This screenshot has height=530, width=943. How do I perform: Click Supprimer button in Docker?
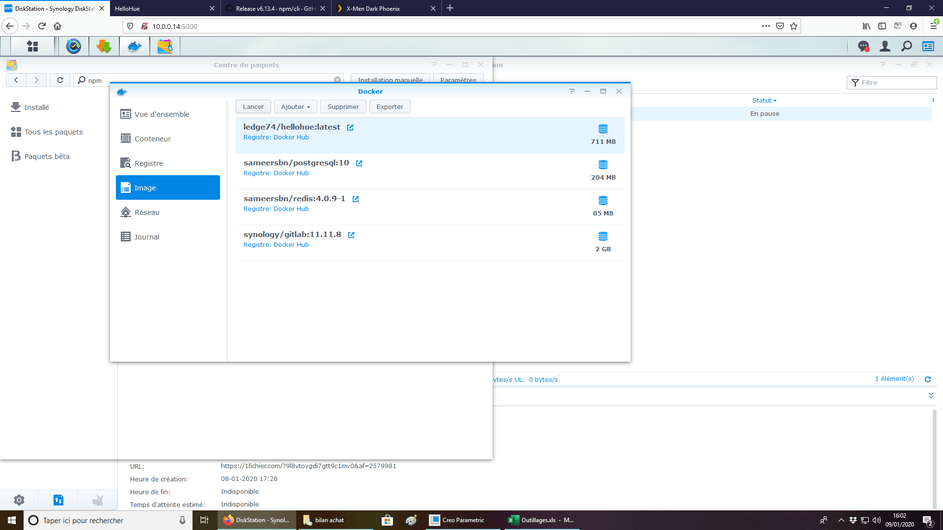(x=343, y=106)
